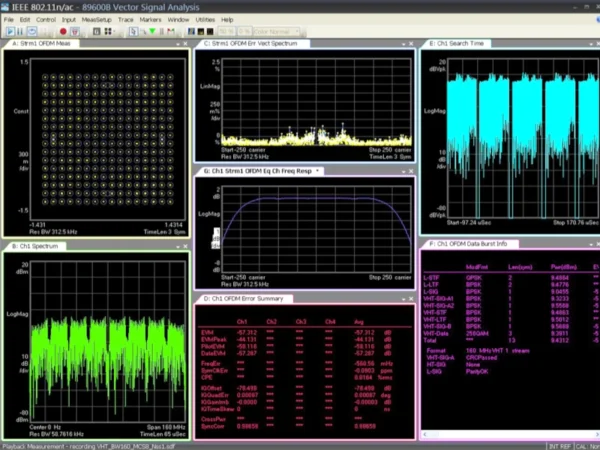Image resolution: width=600 pixels, height=450 pixels.
Task: Close the trace C Err Vect Spectrum pane
Action: point(411,44)
